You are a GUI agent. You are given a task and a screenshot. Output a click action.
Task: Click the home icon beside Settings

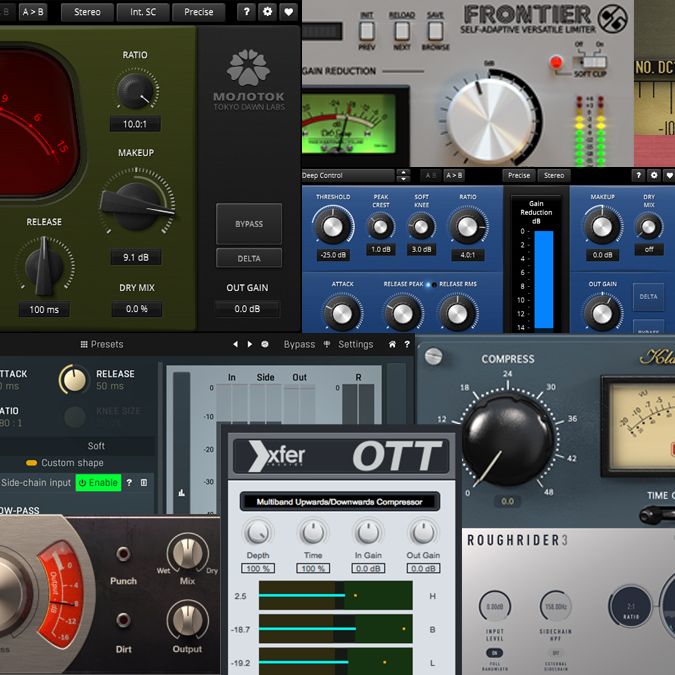pyautogui.click(x=392, y=344)
